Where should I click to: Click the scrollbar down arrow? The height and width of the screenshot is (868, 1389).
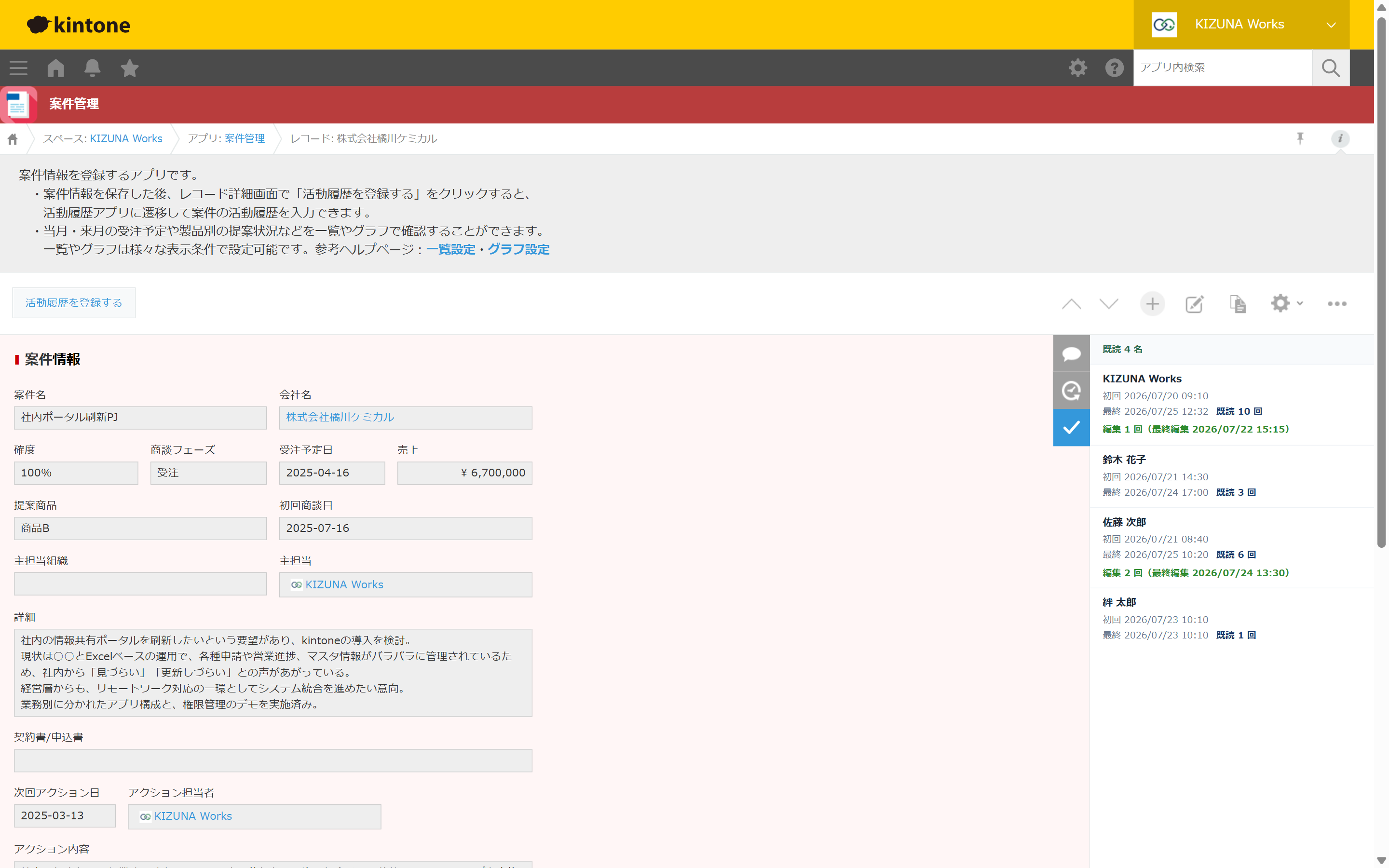tap(1382, 861)
